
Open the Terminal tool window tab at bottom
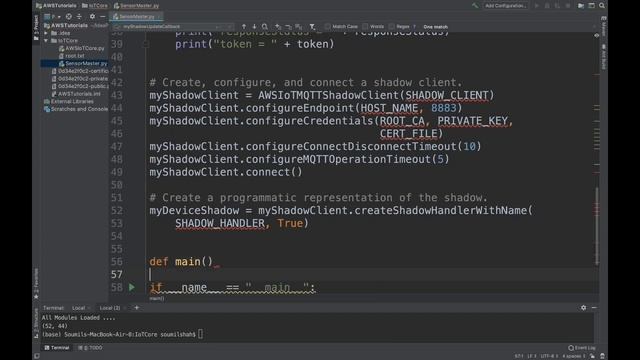coord(57,348)
